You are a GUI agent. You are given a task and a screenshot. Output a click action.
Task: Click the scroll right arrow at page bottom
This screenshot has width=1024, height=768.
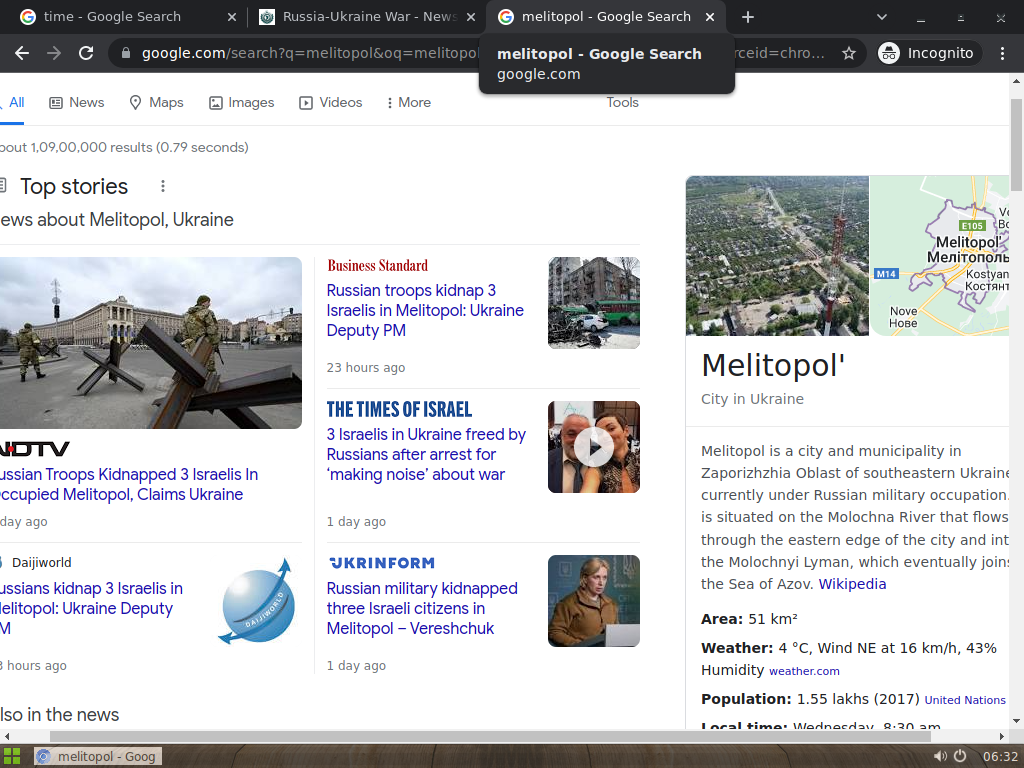pos(1002,737)
